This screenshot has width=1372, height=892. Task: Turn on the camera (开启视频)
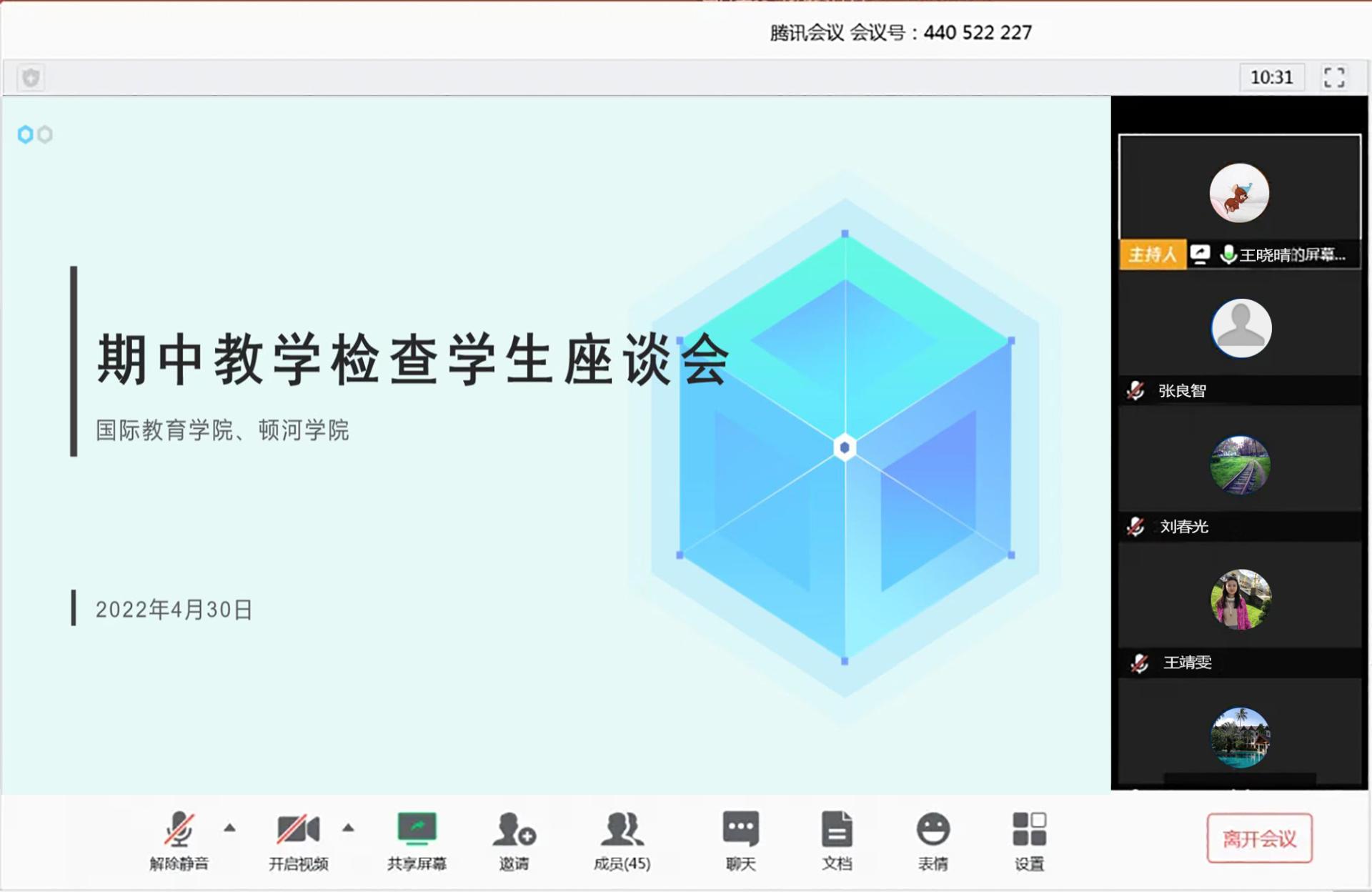(298, 841)
